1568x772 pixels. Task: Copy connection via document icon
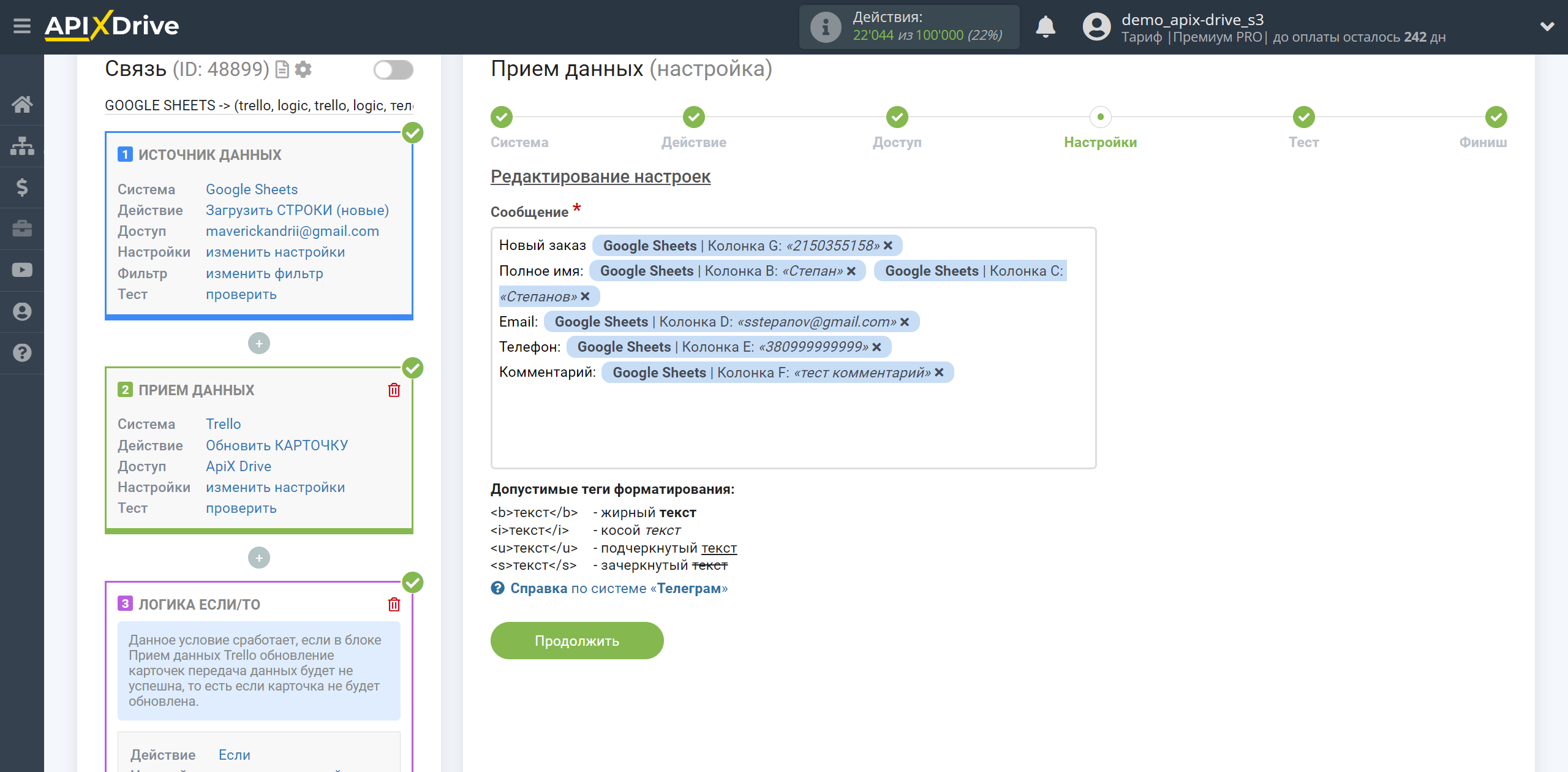282,70
